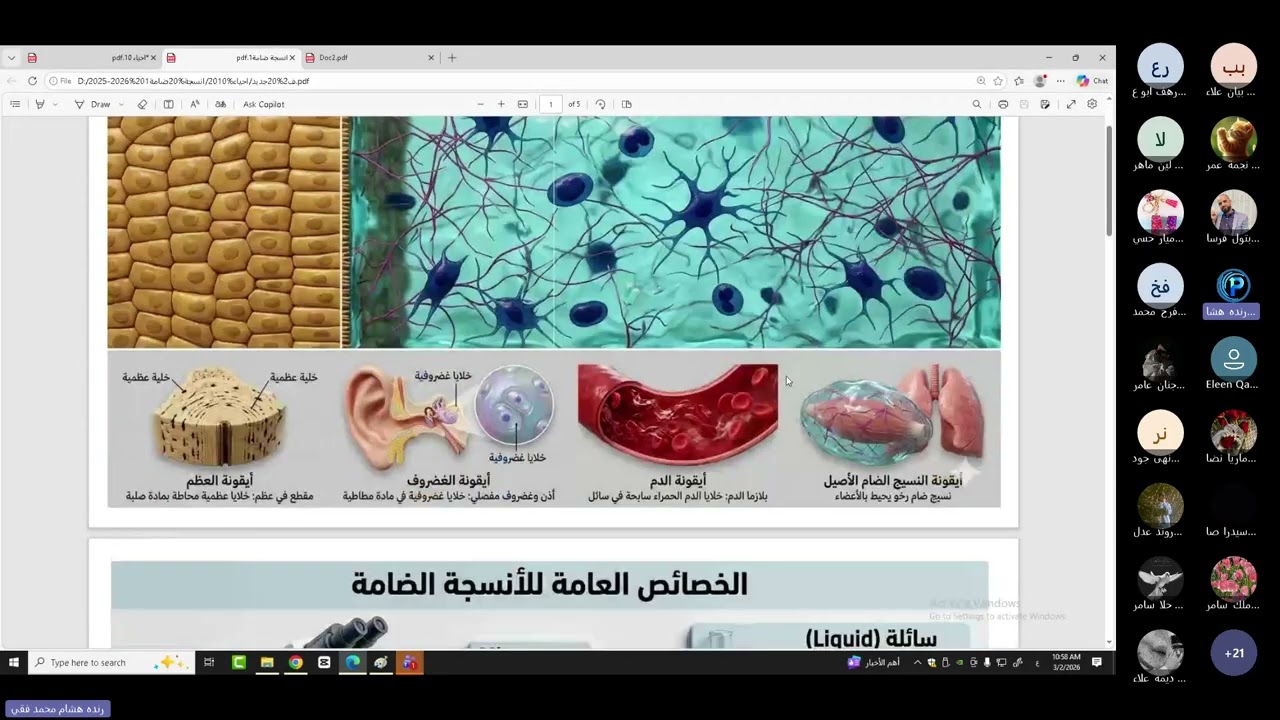Viewport: 1280px width, 720px height.
Task: Open the Translate tool icon
Action: point(220,104)
